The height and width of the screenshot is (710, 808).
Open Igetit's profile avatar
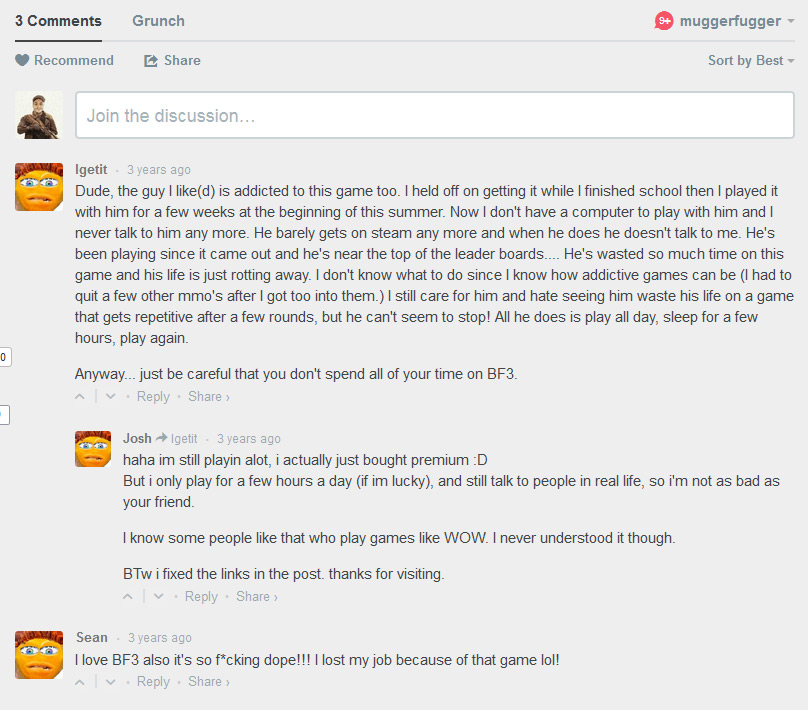click(x=39, y=187)
